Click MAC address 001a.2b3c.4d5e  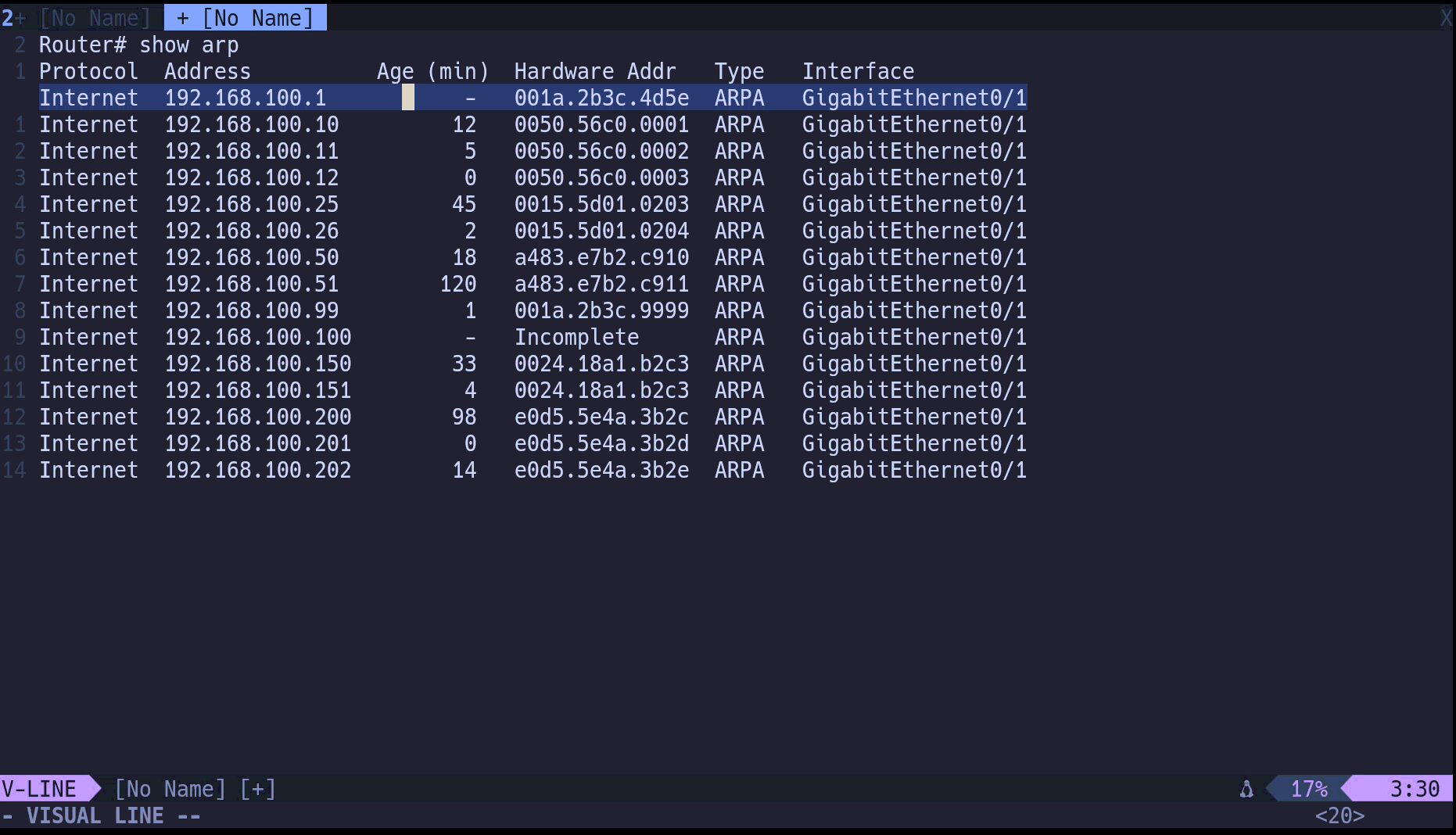point(601,98)
